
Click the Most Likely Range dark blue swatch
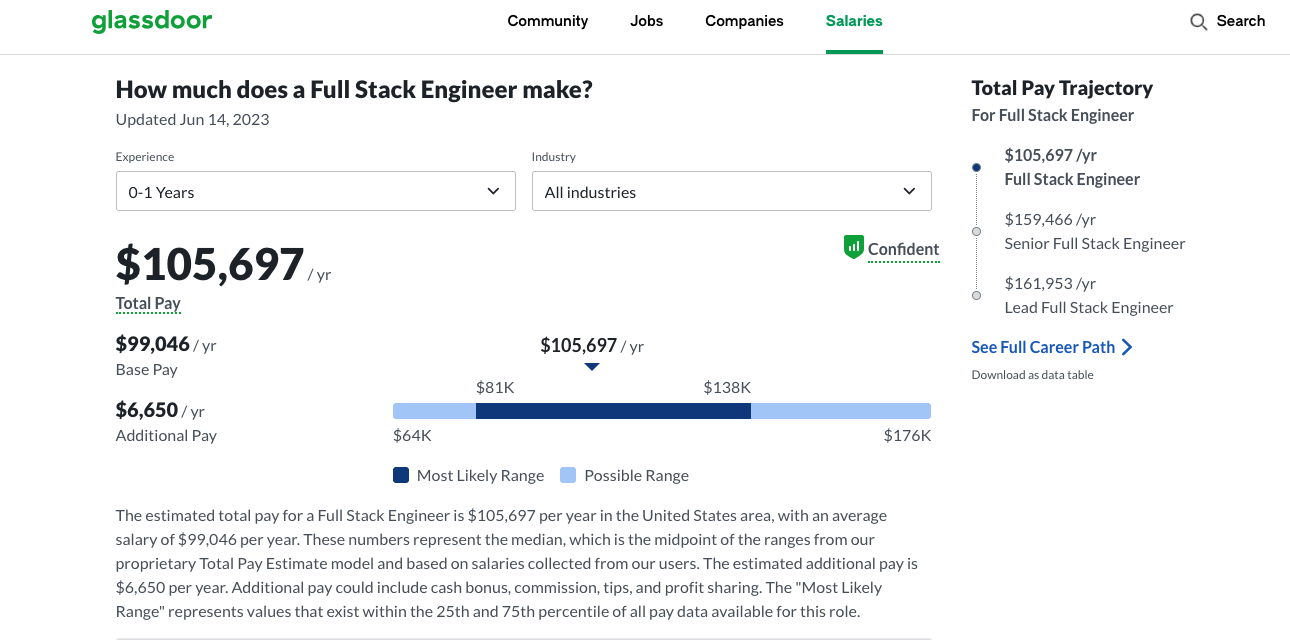401,476
